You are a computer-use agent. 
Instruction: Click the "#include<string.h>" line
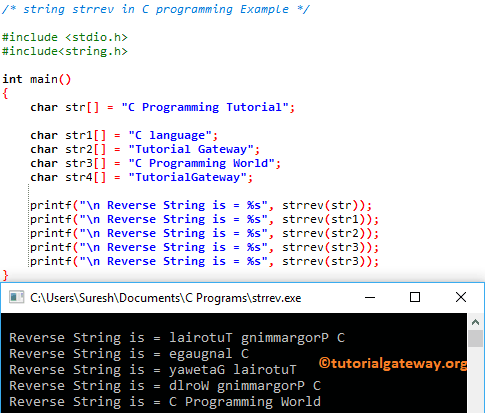pos(65,51)
